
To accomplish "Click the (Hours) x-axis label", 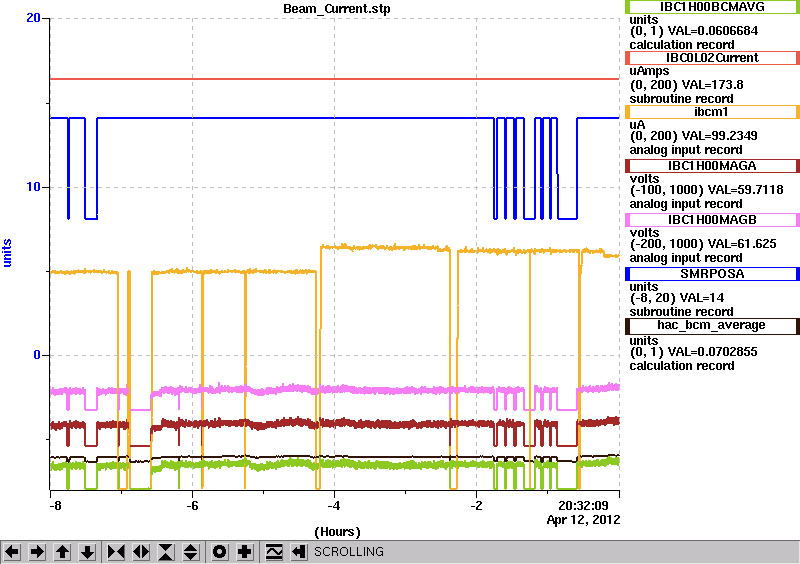I will 337,532.
